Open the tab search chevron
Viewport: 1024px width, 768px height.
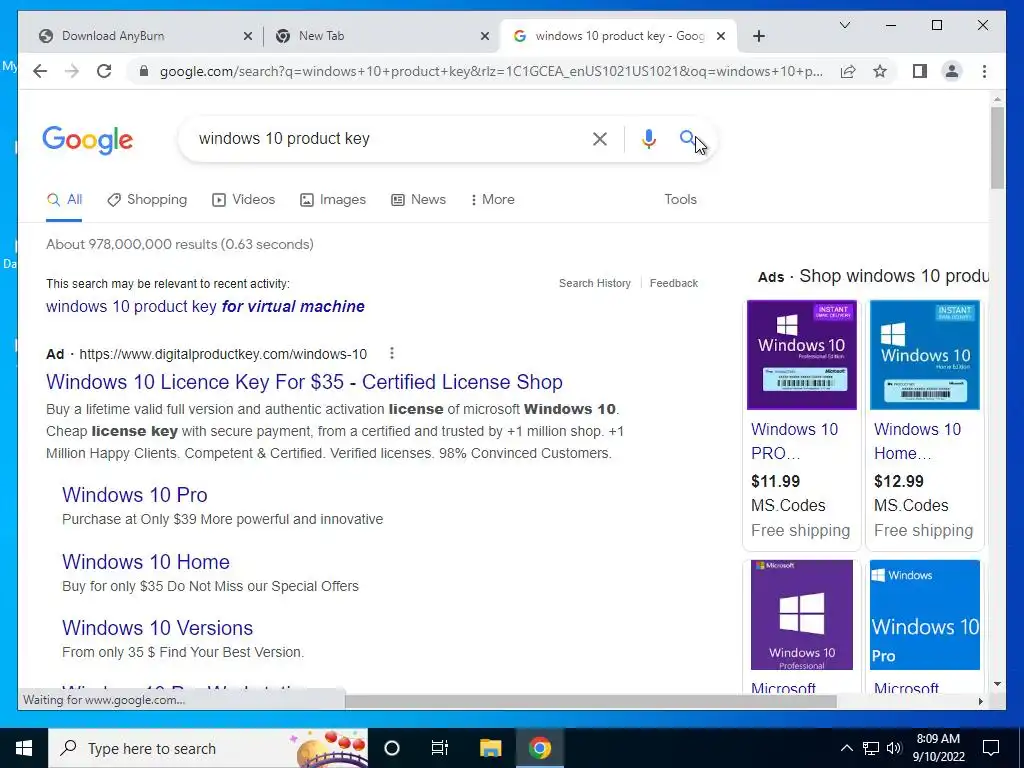[x=844, y=25]
